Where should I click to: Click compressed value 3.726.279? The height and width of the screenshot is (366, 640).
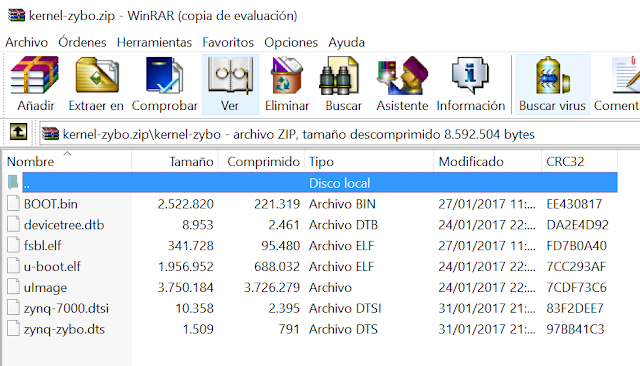coord(272,287)
